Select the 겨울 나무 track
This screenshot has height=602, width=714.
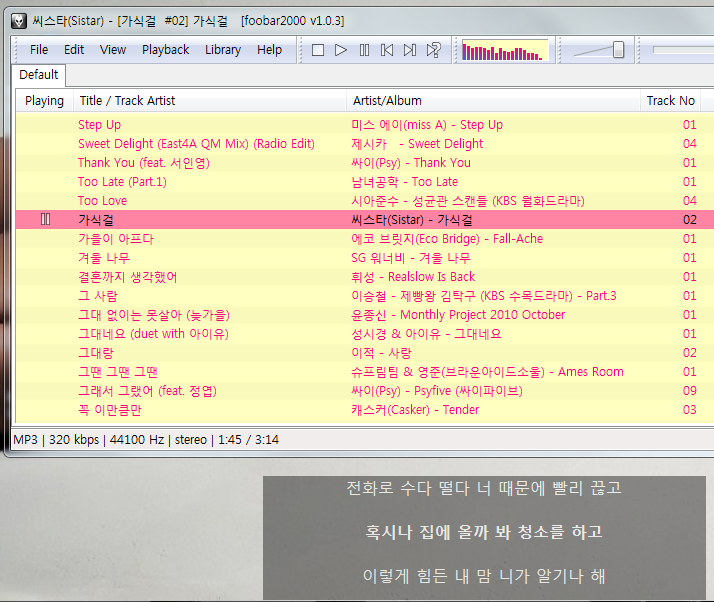pyautogui.click(x=104, y=258)
